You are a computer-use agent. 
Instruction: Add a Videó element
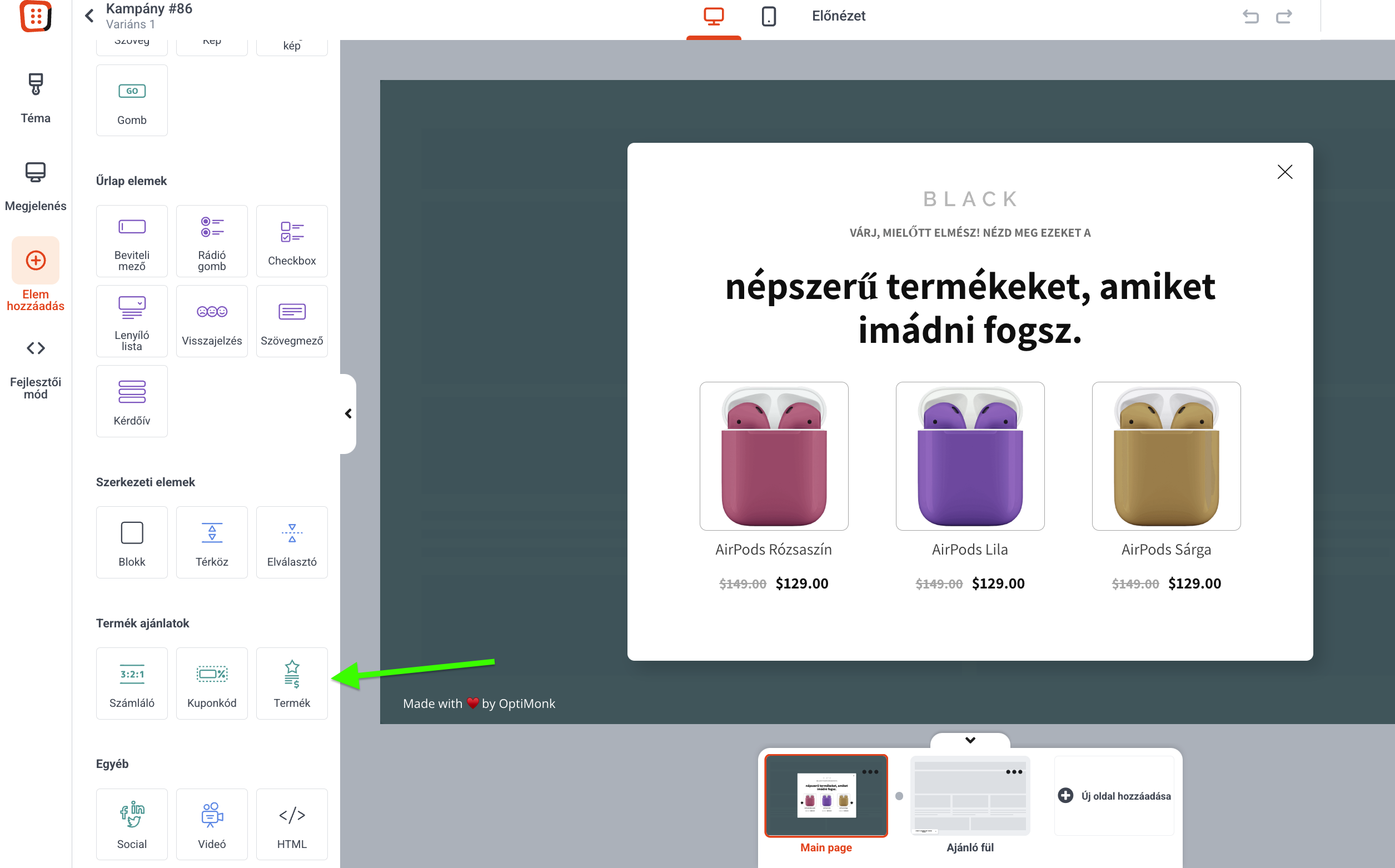point(212,824)
